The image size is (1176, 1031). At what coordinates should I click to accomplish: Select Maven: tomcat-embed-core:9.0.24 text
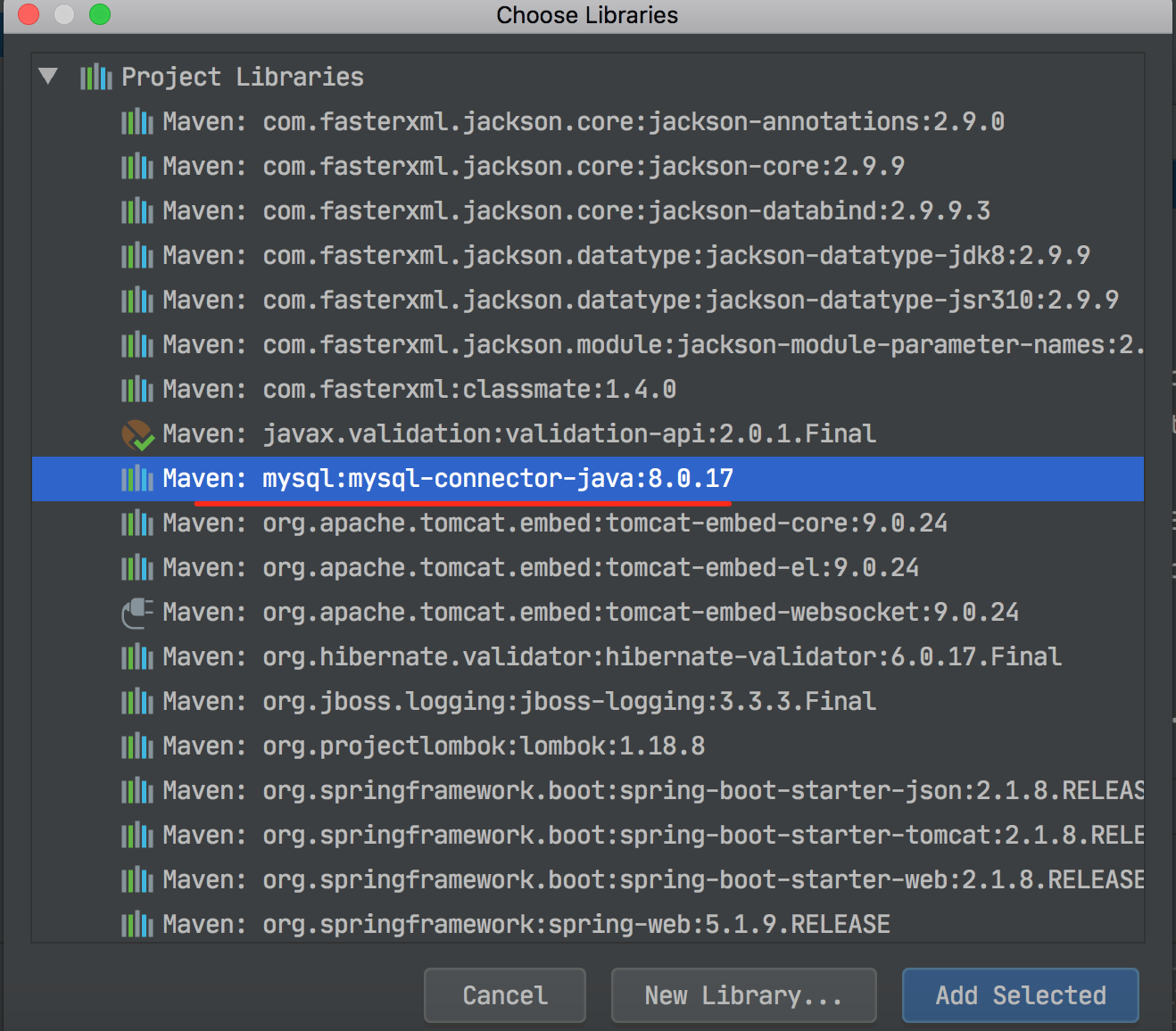(555, 523)
